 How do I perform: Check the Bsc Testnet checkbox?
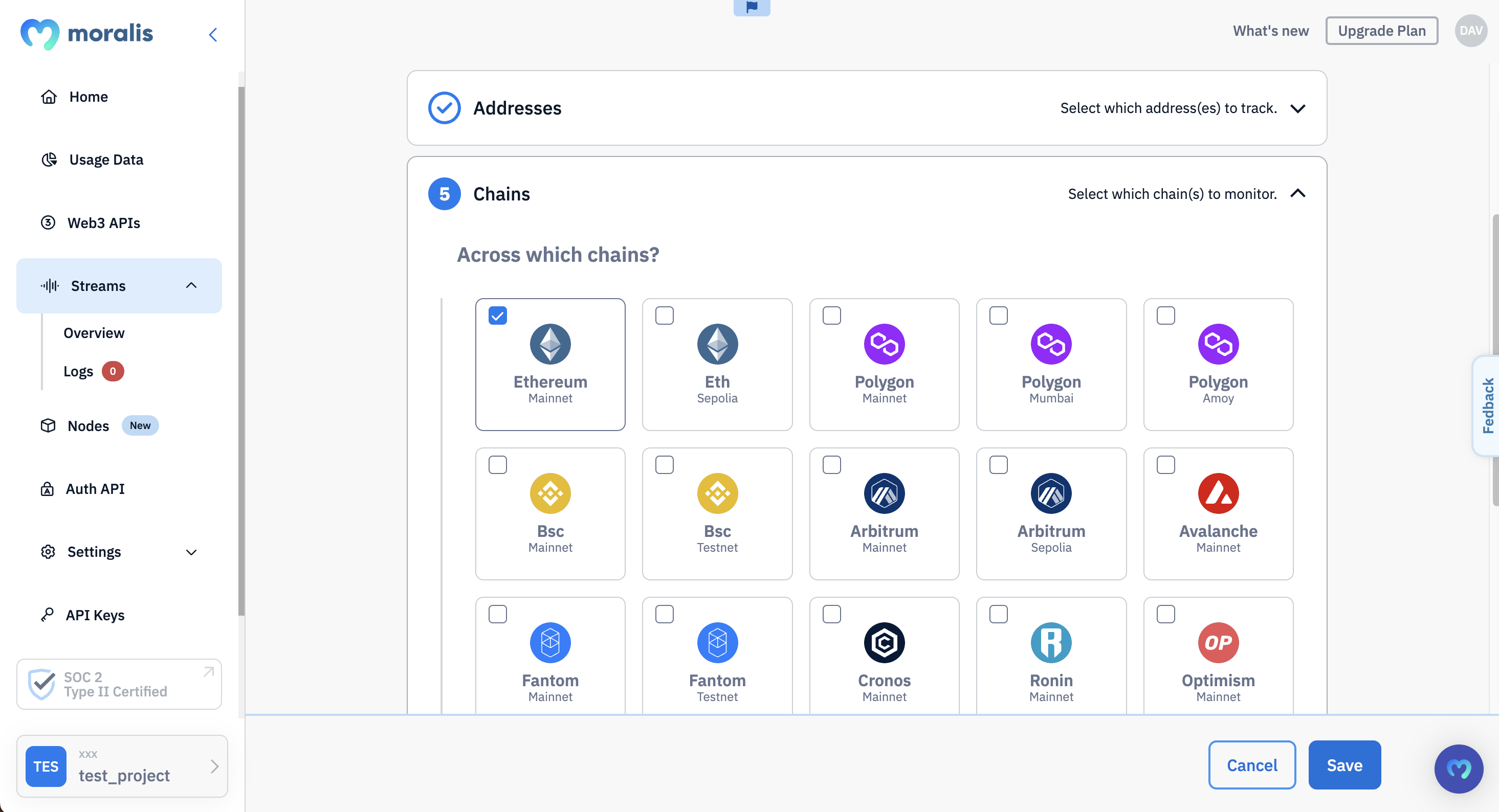pyautogui.click(x=665, y=465)
